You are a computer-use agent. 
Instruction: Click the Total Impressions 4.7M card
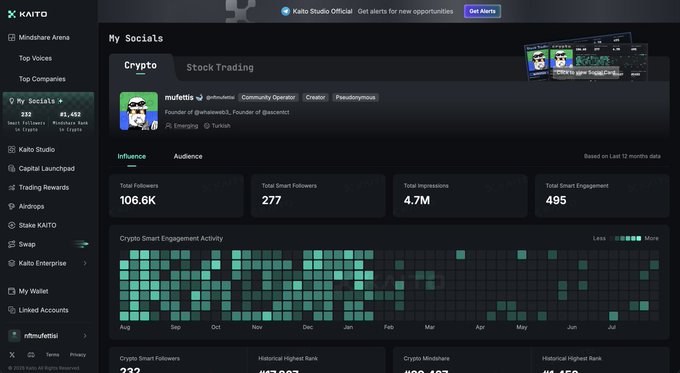460,196
